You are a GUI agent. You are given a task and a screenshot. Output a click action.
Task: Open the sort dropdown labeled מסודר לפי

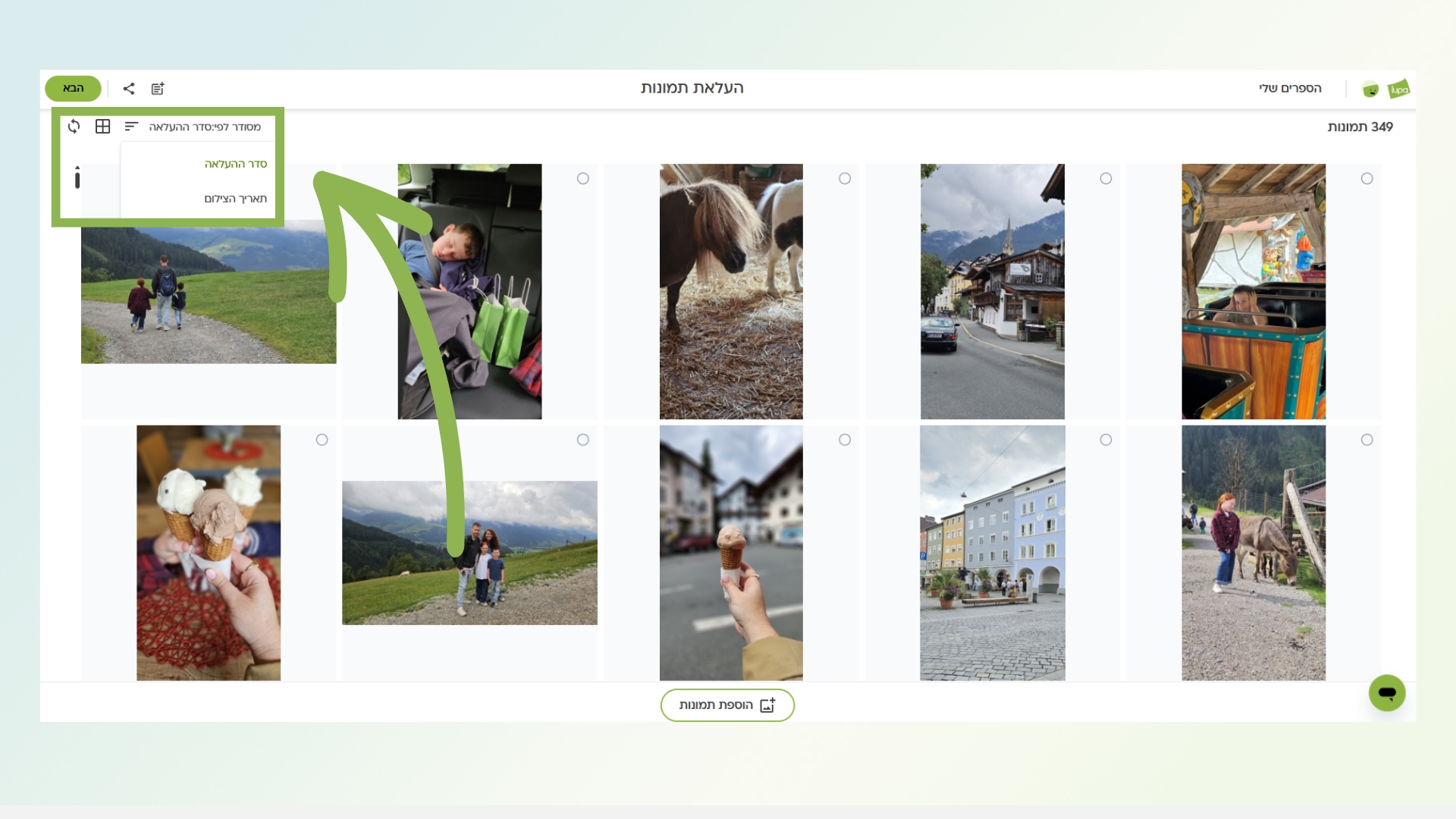[x=205, y=127]
